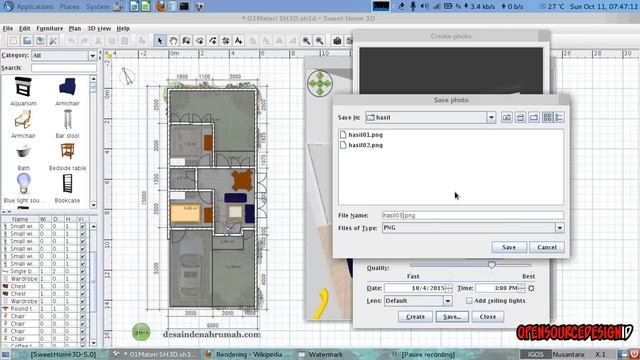Enable the Add ceiling lights checkbox

click(x=469, y=301)
